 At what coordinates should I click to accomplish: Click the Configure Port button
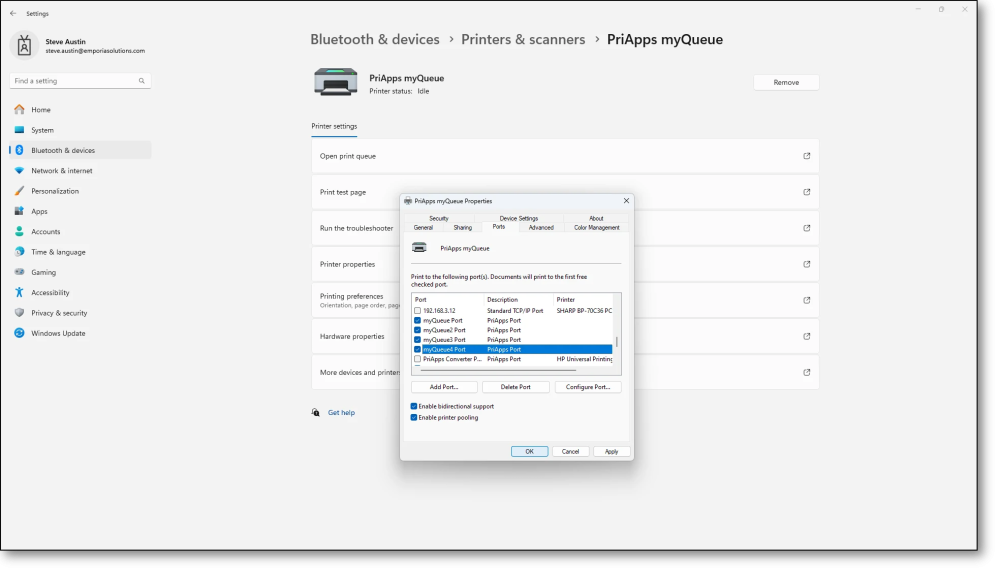click(x=588, y=387)
